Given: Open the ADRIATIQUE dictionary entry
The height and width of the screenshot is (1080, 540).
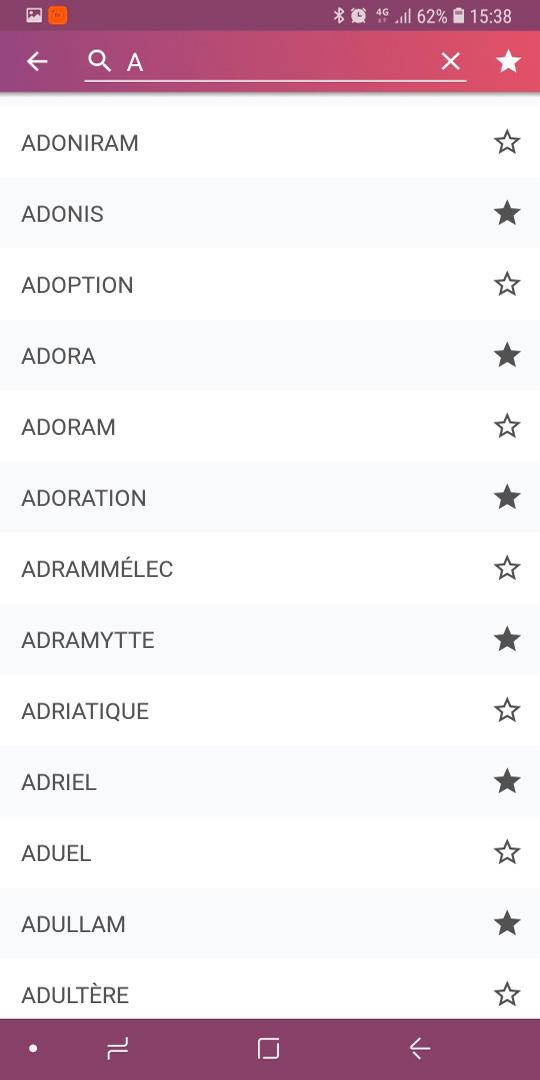Looking at the screenshot, I should (x=270, y=711).
